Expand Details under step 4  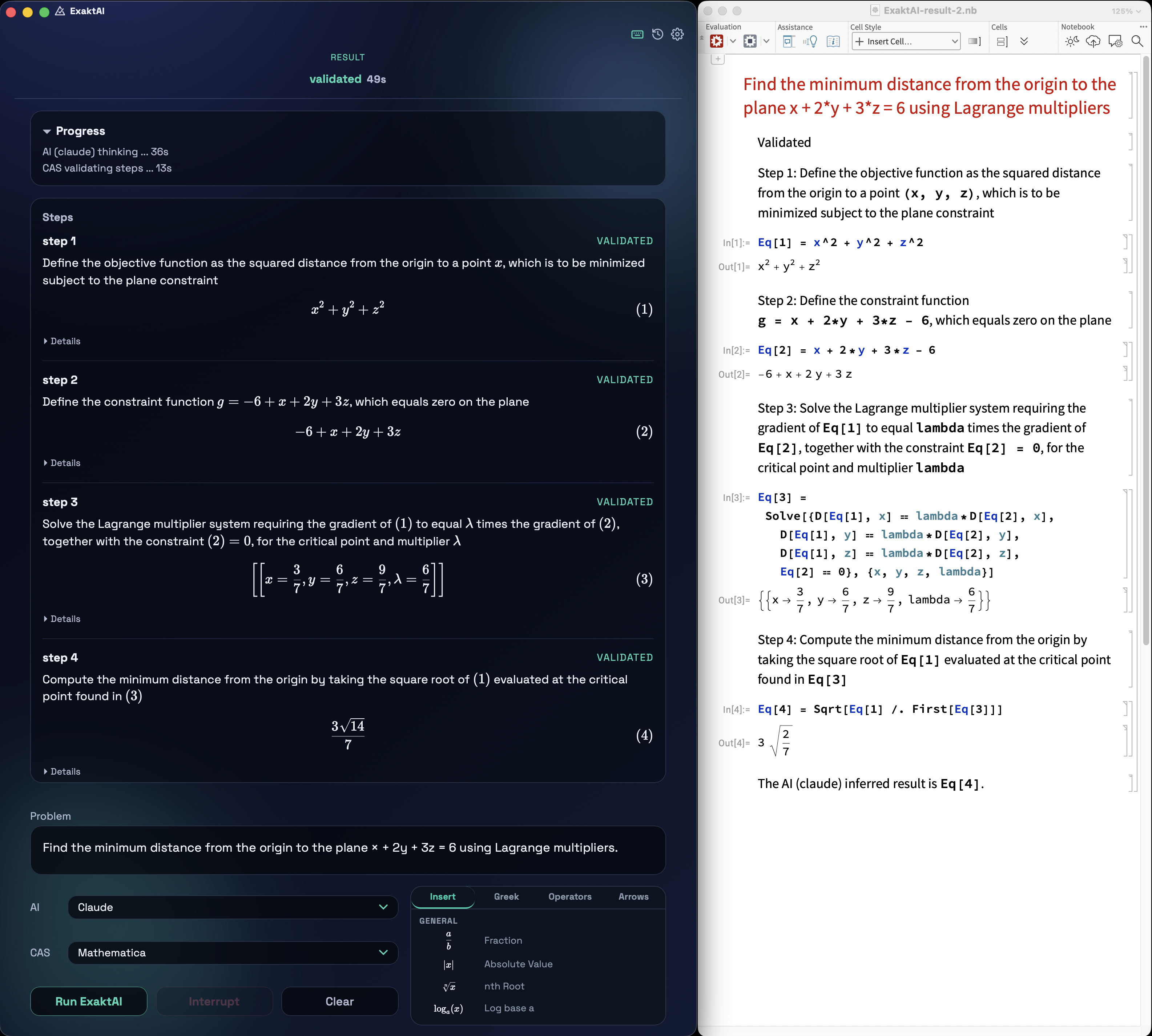(x=62, y=771)
